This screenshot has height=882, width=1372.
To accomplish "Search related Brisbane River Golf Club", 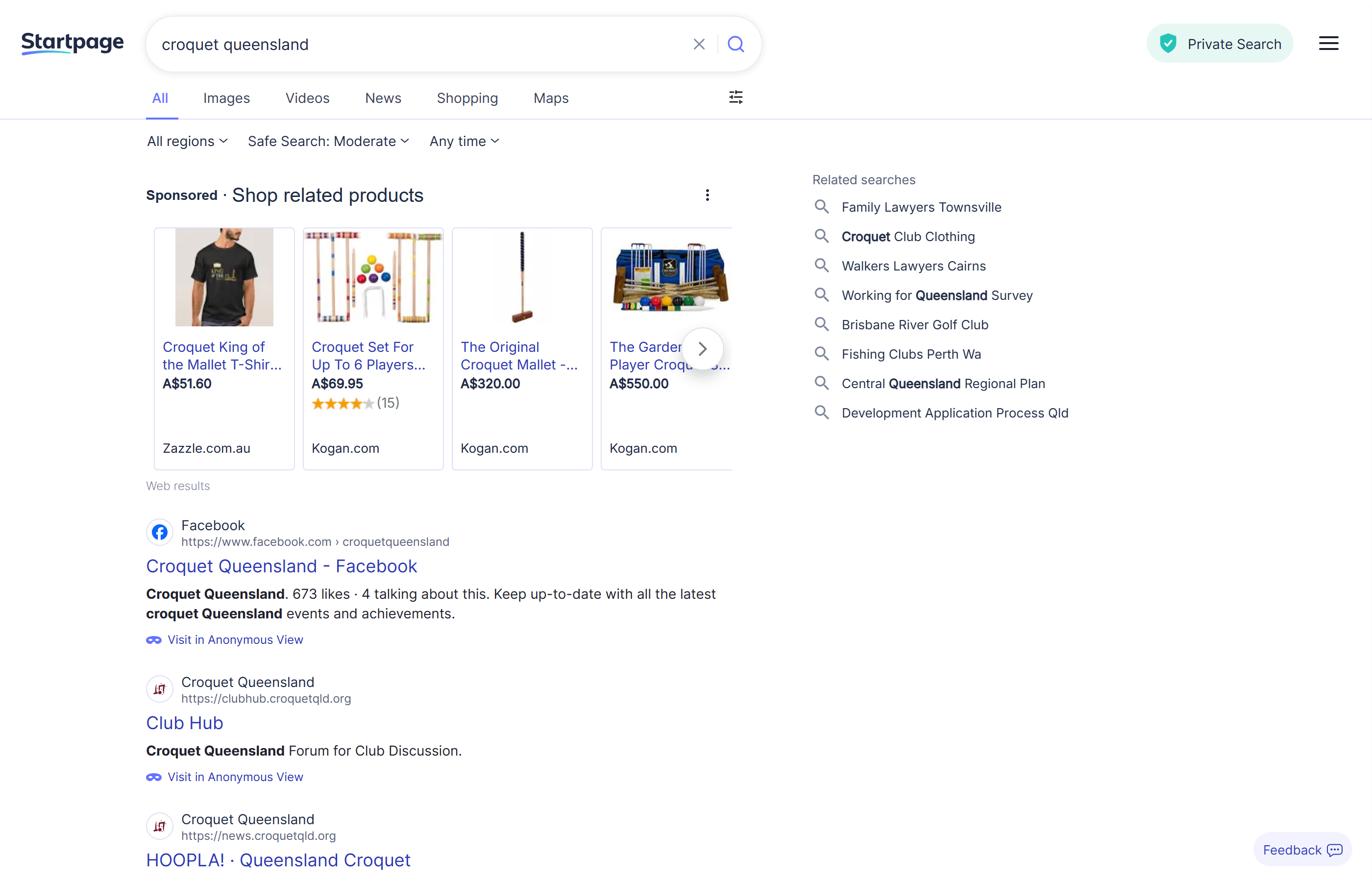I will [915, 325].
